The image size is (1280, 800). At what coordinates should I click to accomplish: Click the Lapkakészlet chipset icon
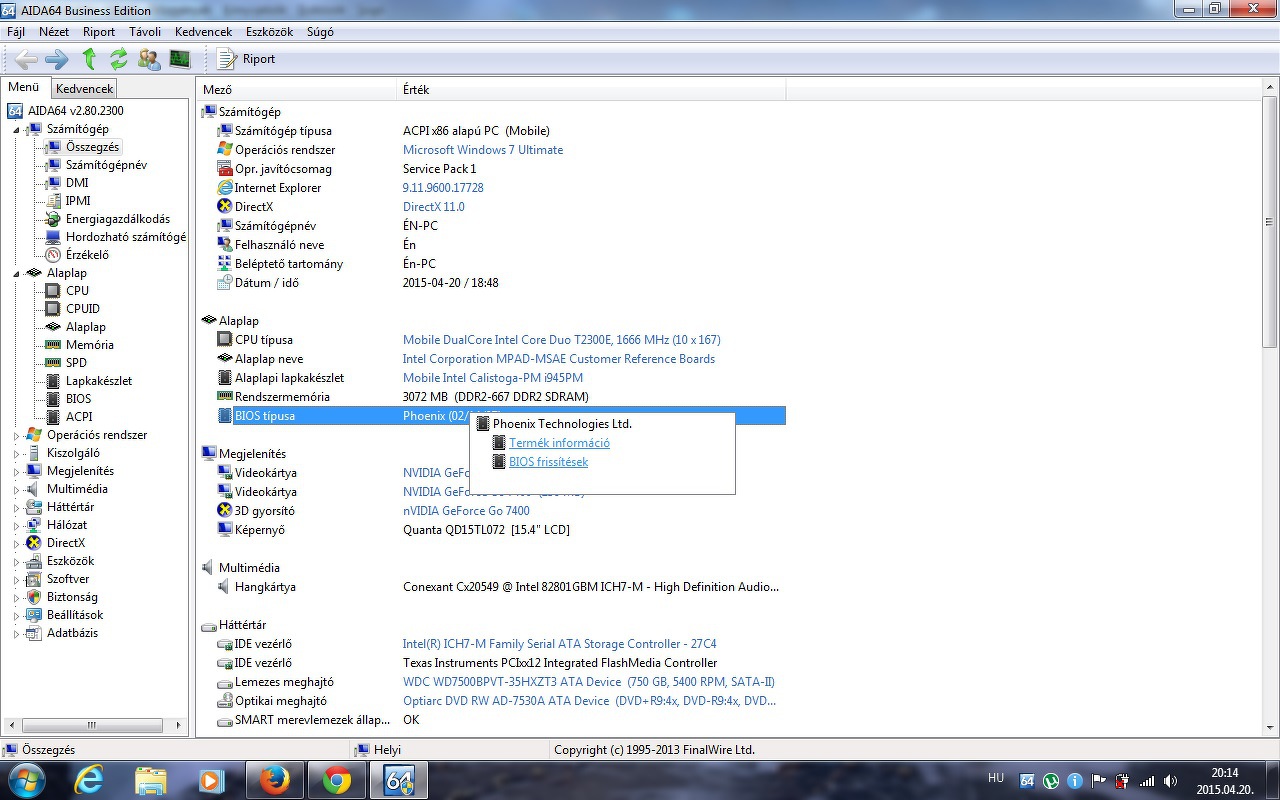coord(54,381)
